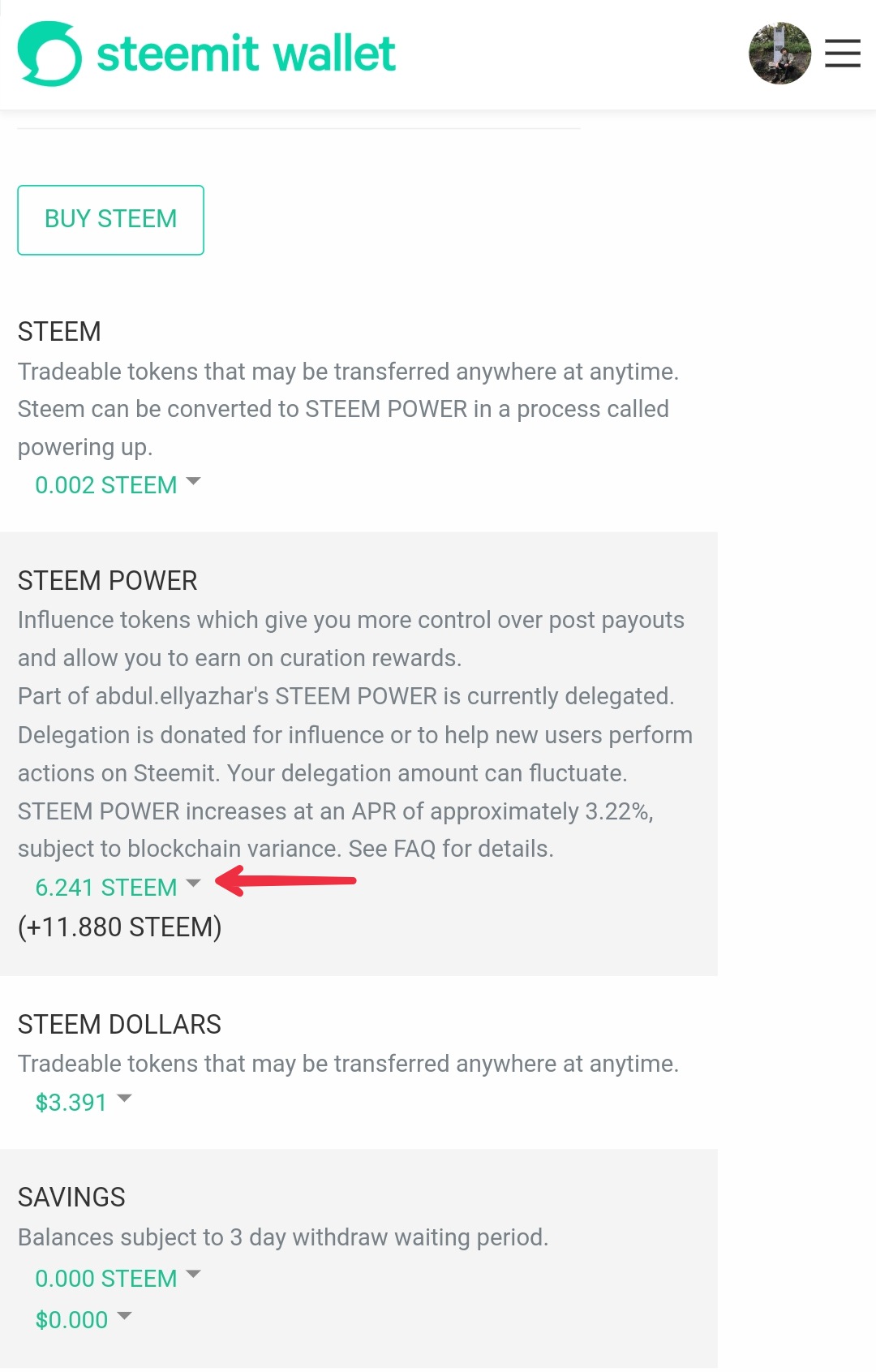This screenshot has height=1372, width=876.
Task: Open the hamburger menu
Action: click(842, 54)
